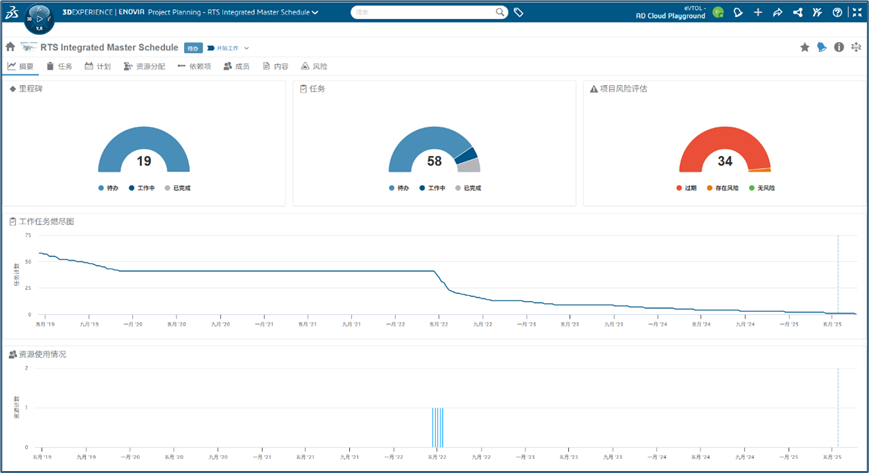
Task: Toggle 工作中 legend in 里程碑 chart
Action: (142, 188)
